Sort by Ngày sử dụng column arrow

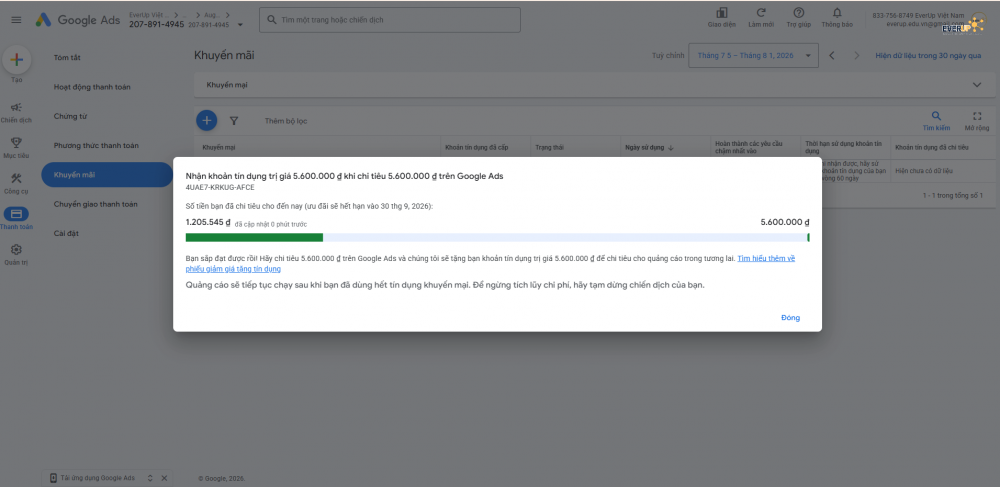point(670,148)
